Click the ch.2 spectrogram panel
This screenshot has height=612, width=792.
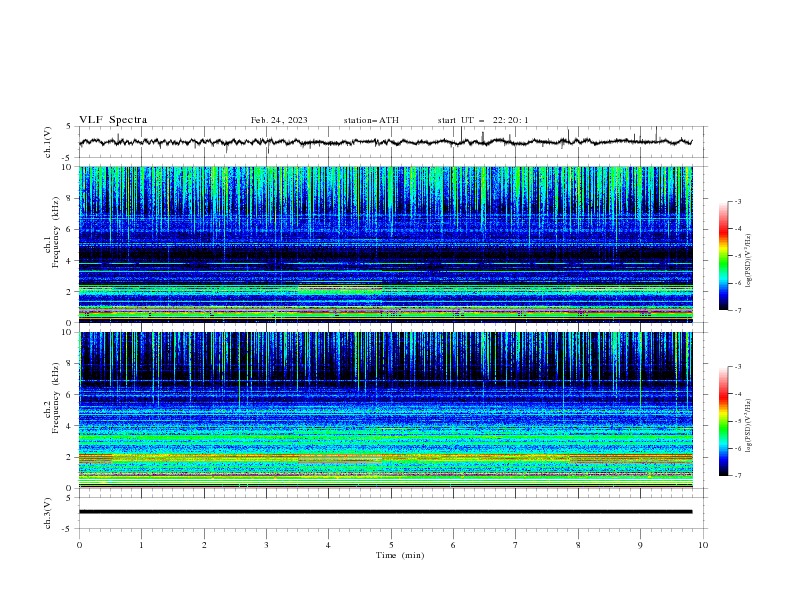coord(385,410)
